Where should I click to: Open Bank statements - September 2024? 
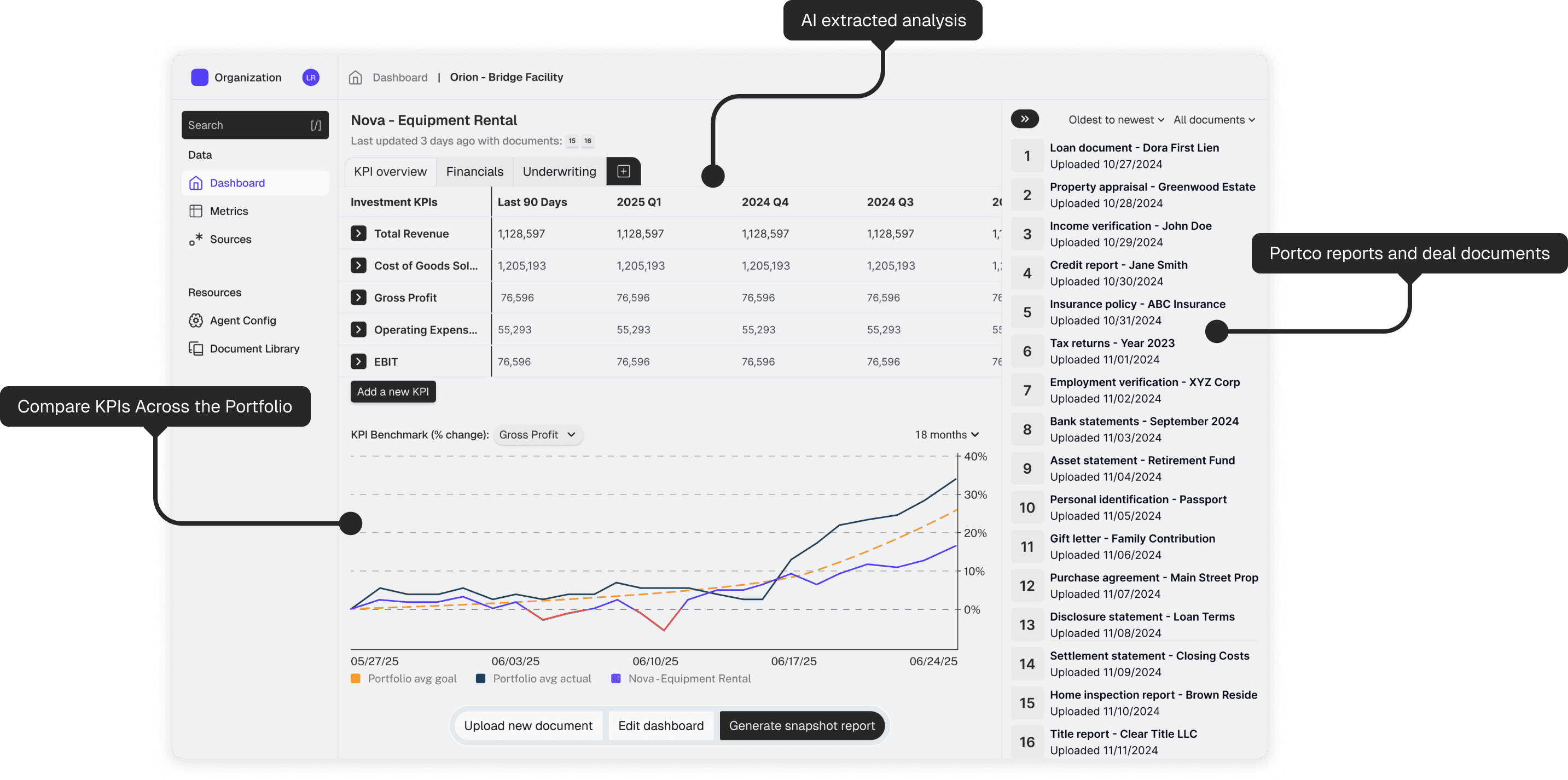[1135, 429]
